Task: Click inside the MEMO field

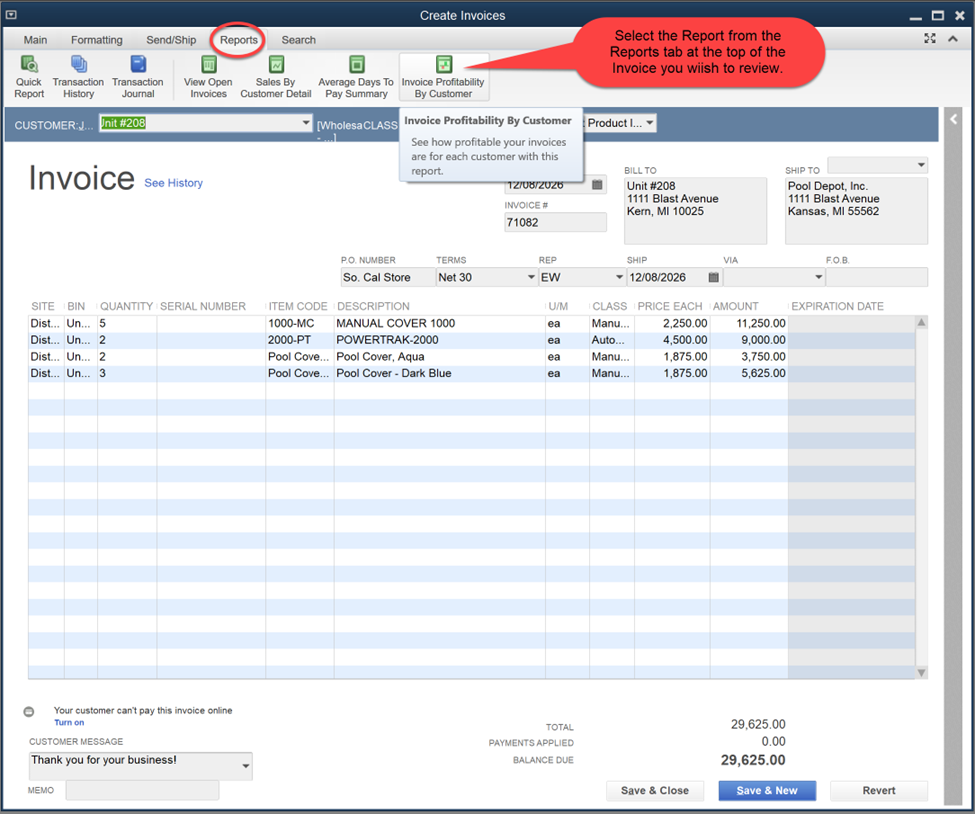Action: point(140,790)
